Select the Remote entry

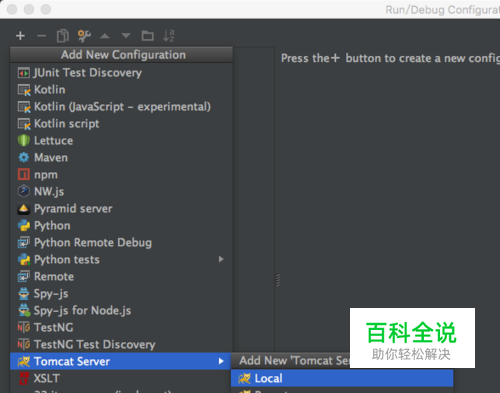click(x=121, y=277)
